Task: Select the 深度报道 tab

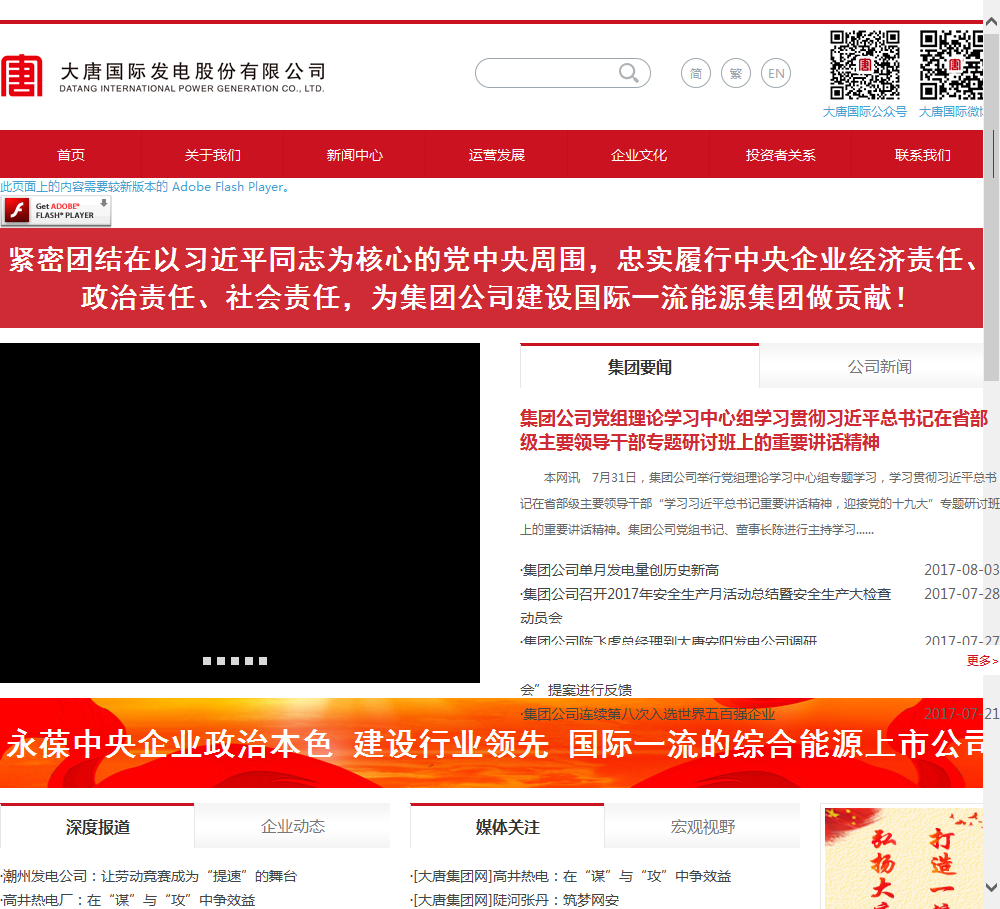Action: point(98,827)
